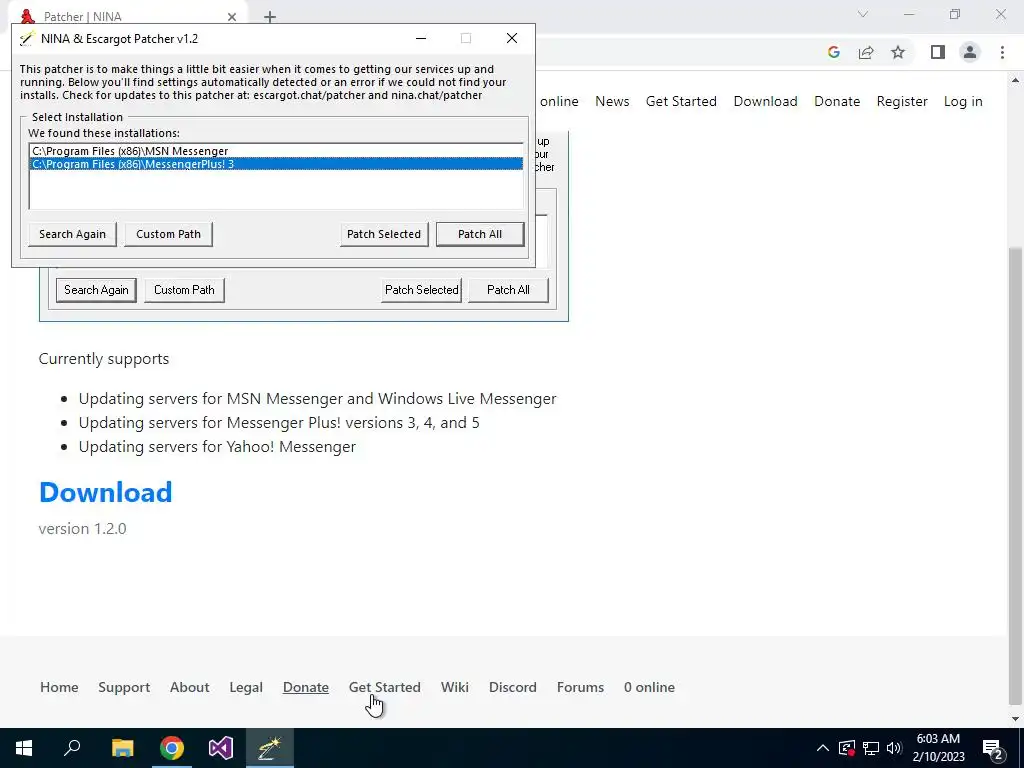The height and width of the screenshot is (768, 1024).
Task: Open the notification center icon
Action: pyautogui.click(x=993, y=748)
